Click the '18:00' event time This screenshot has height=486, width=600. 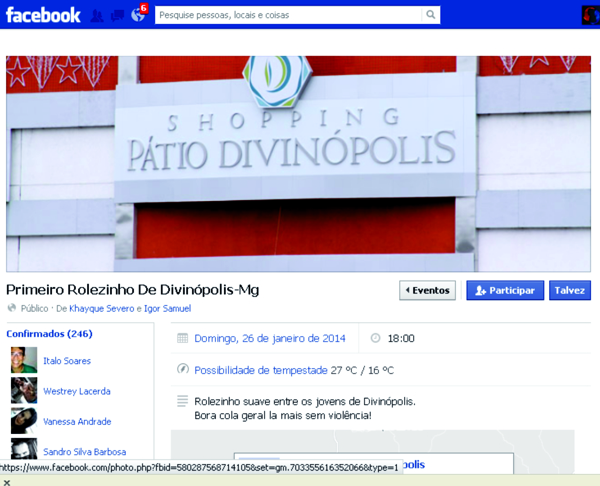(x=401, y=338)
